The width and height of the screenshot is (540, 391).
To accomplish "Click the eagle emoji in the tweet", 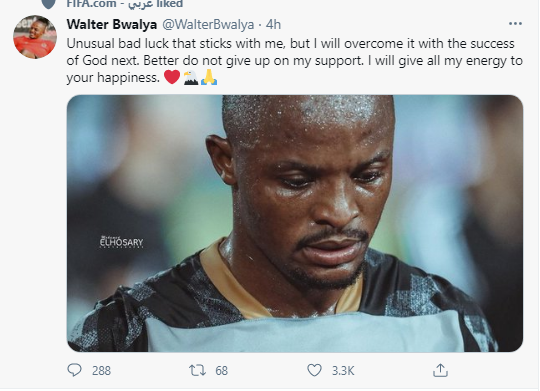I will [191, 77].
